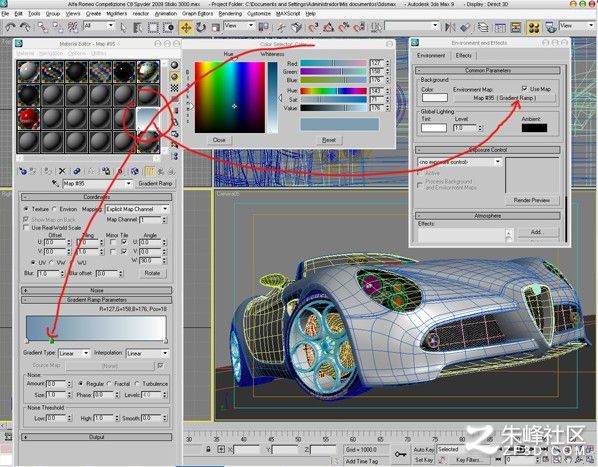598x467 pixels.
Task: Open Render Scene dialog icon
Action: pyautogui.click(x=550, y=27)
